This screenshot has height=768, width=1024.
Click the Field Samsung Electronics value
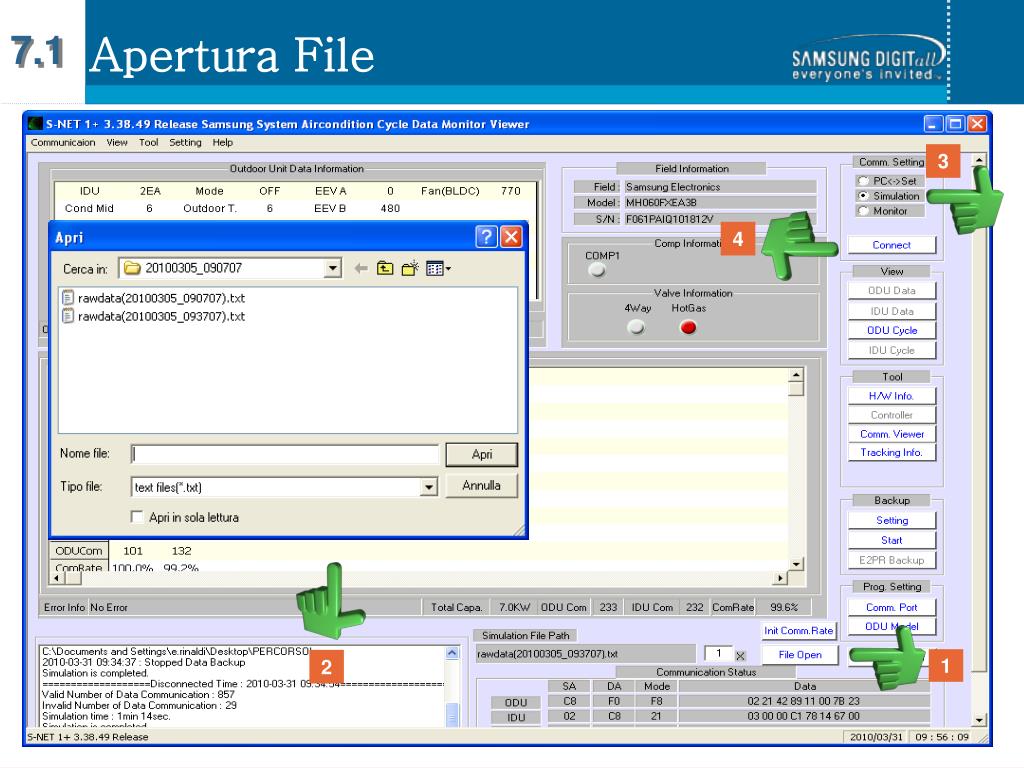tap(720, 187)
